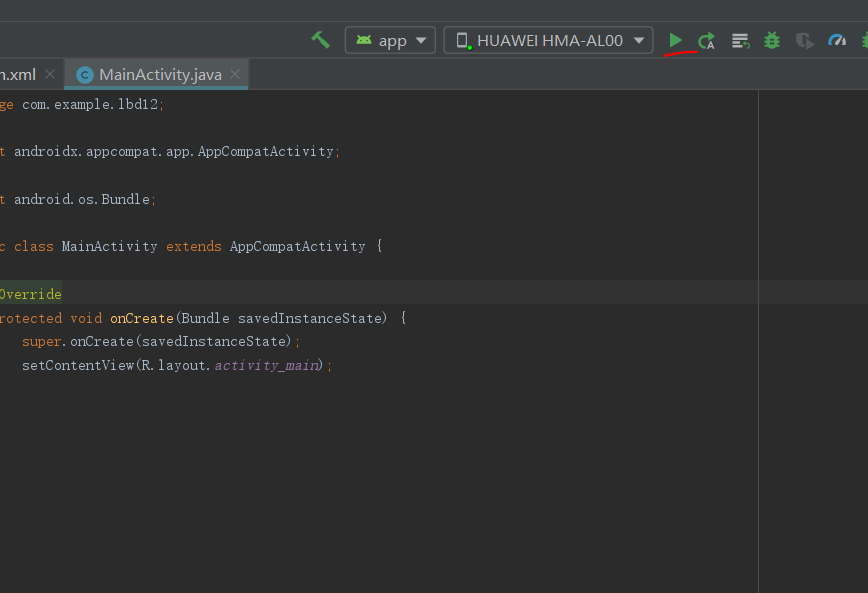The height and width of the screenshot is (593, 868).
Task: Click the Run with Coverage icon
Action: coord(805,41)
